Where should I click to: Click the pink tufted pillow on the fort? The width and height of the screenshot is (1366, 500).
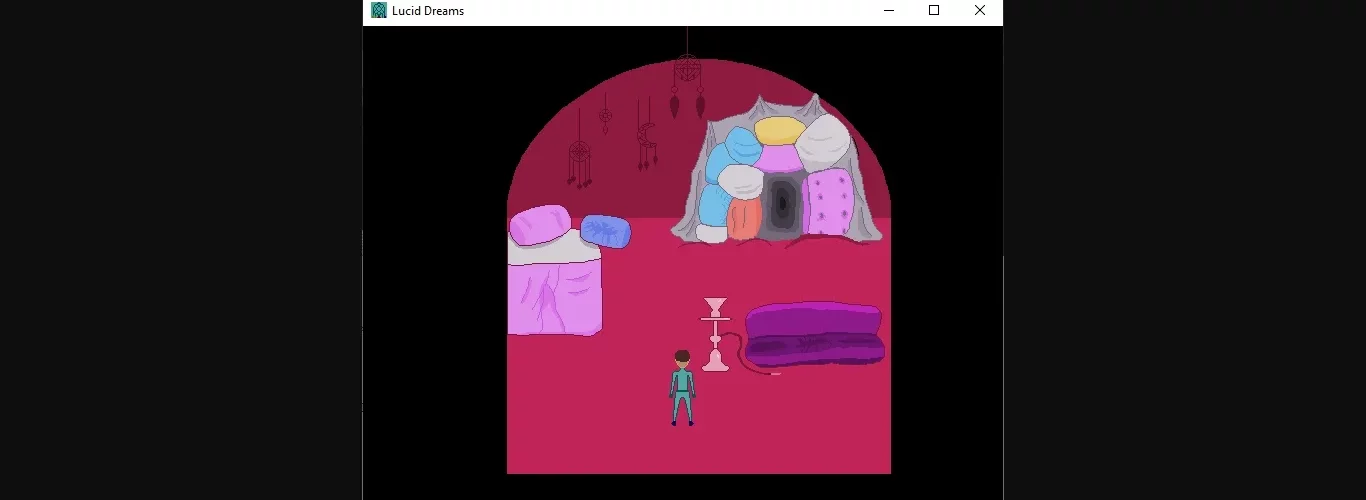click(x=829, y=201)
